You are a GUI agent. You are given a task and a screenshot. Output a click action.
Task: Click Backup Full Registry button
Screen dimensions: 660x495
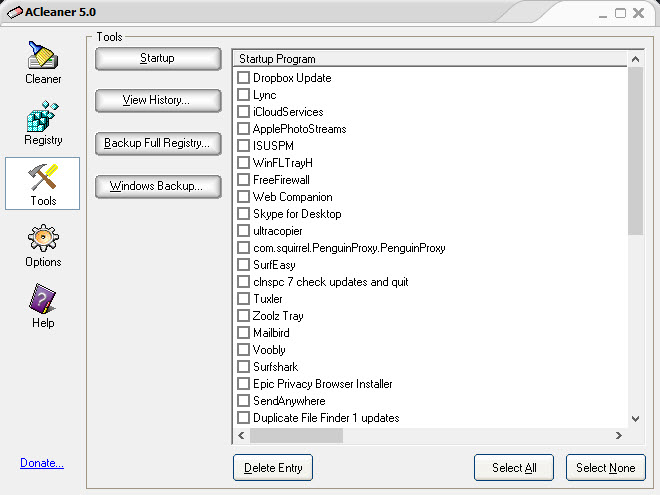[x=158, y=144]
